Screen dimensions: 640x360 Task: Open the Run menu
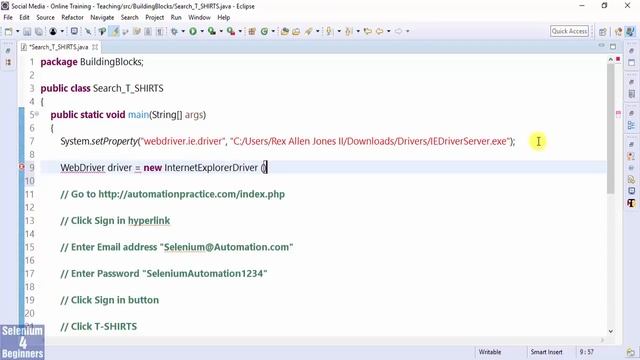[176, 18]
